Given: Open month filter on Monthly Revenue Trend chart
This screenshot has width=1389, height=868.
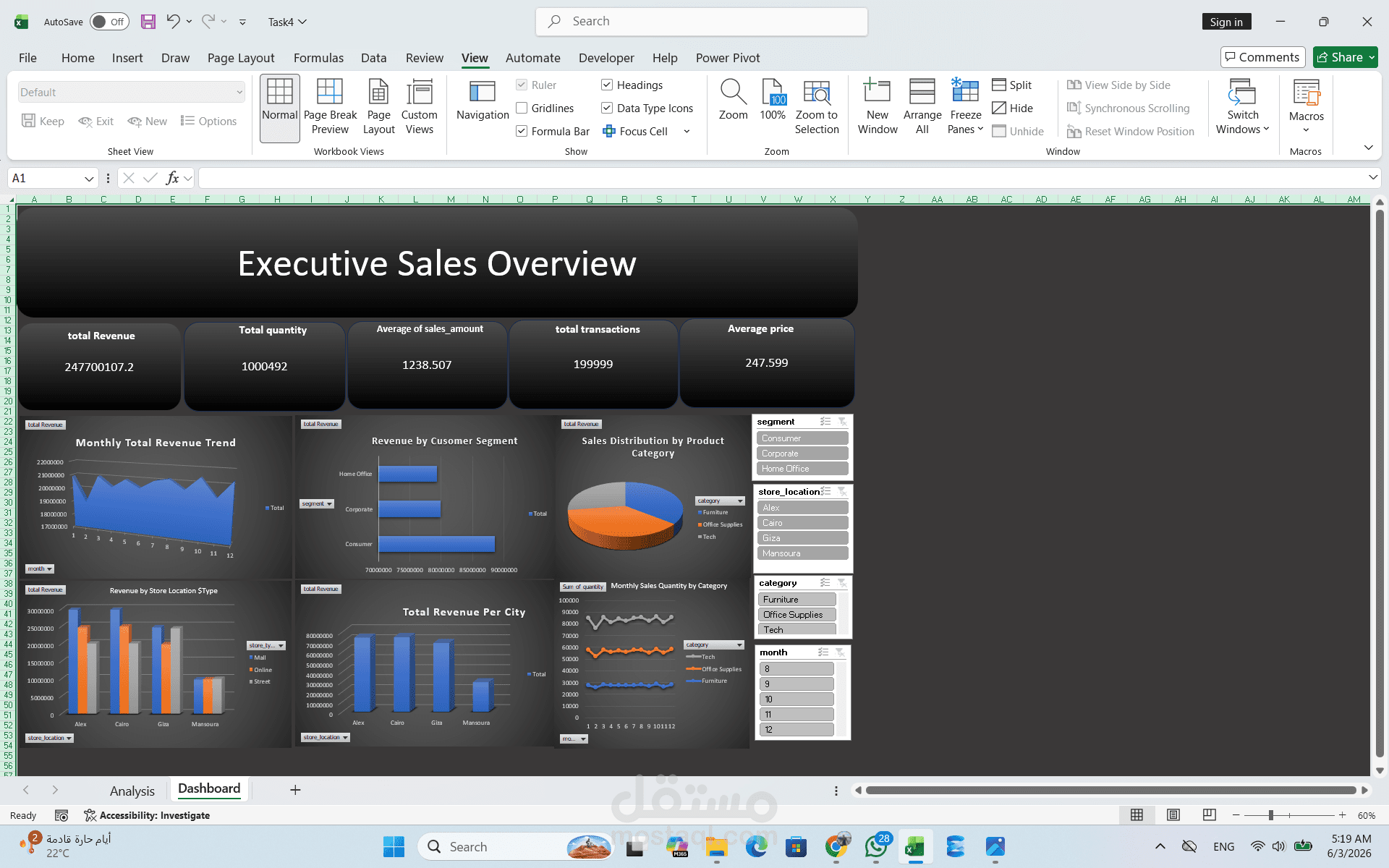Looking at the screenshot, I should 40,569.
